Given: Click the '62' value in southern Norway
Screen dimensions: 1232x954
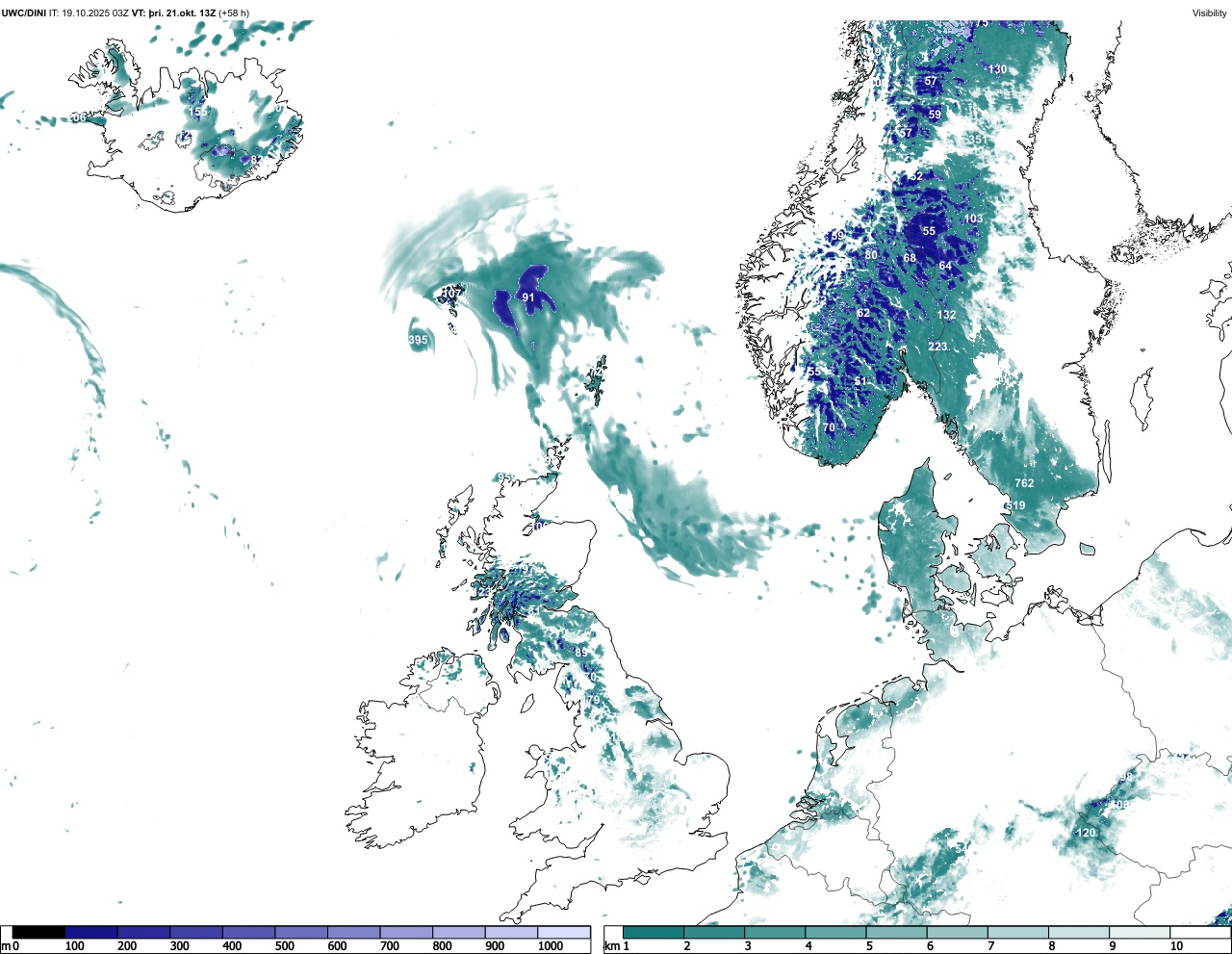Looking at the screenshot, I should (863, 314).
